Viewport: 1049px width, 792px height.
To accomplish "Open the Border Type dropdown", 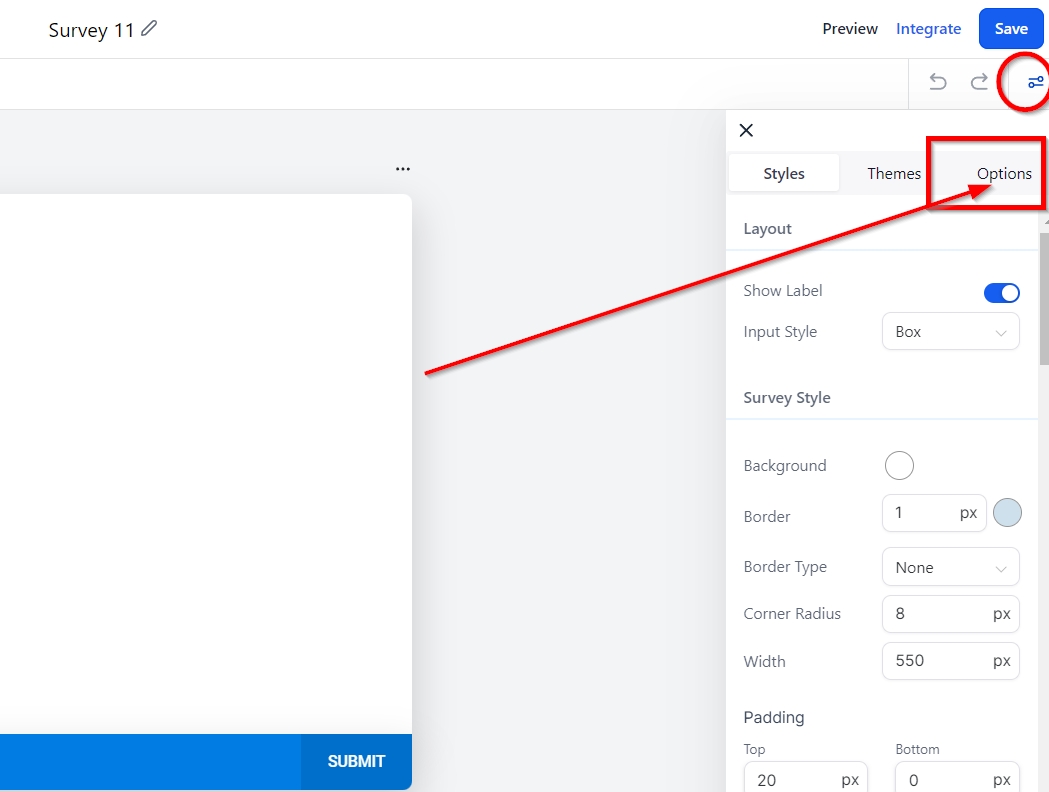I will pyautogui.click(x=950, y=567).
